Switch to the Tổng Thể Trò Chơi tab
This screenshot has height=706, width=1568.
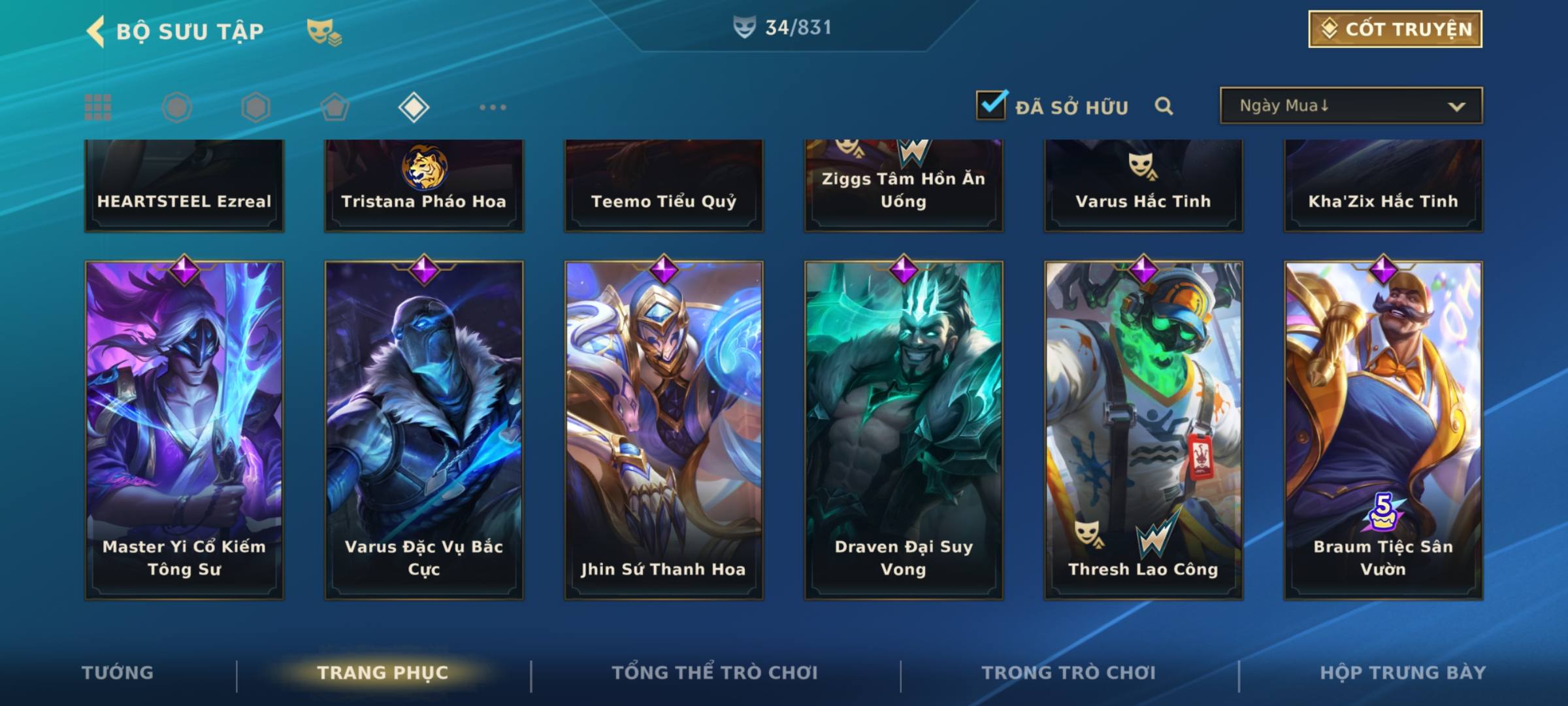click(715, 673)
